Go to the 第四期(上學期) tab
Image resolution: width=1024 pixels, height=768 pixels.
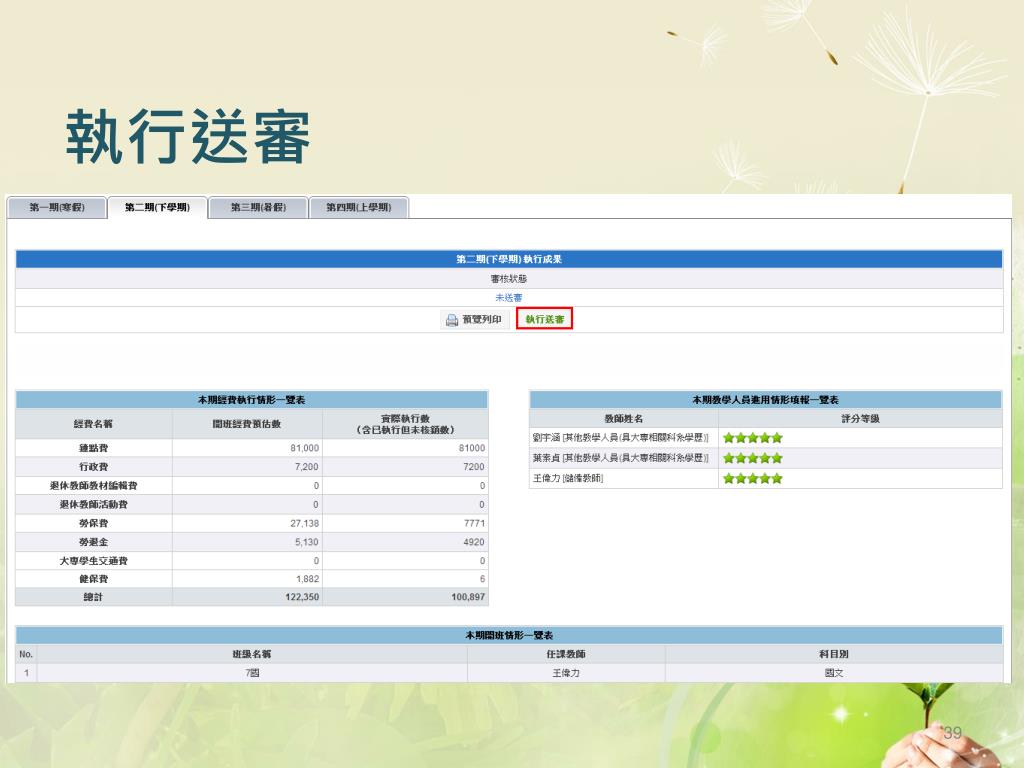358,208
